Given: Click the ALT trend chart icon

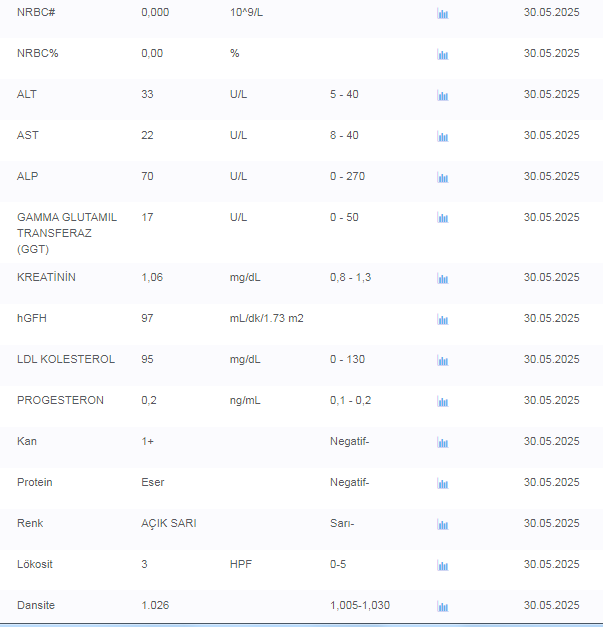Looking at the screenshot, I should (x=443, y=96).
